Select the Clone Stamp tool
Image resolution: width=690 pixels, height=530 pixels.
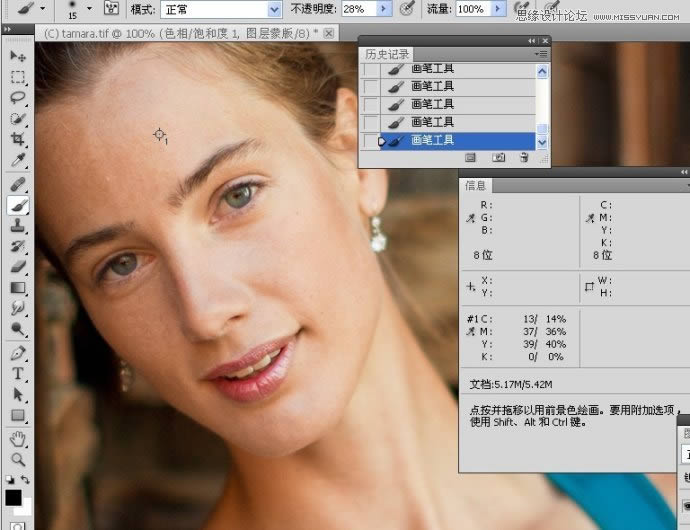pos(18,225)
